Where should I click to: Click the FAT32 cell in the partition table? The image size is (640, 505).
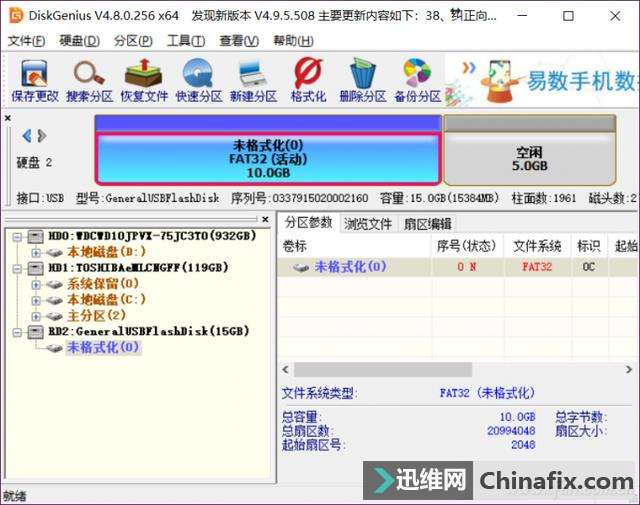[x=537, y=267]
